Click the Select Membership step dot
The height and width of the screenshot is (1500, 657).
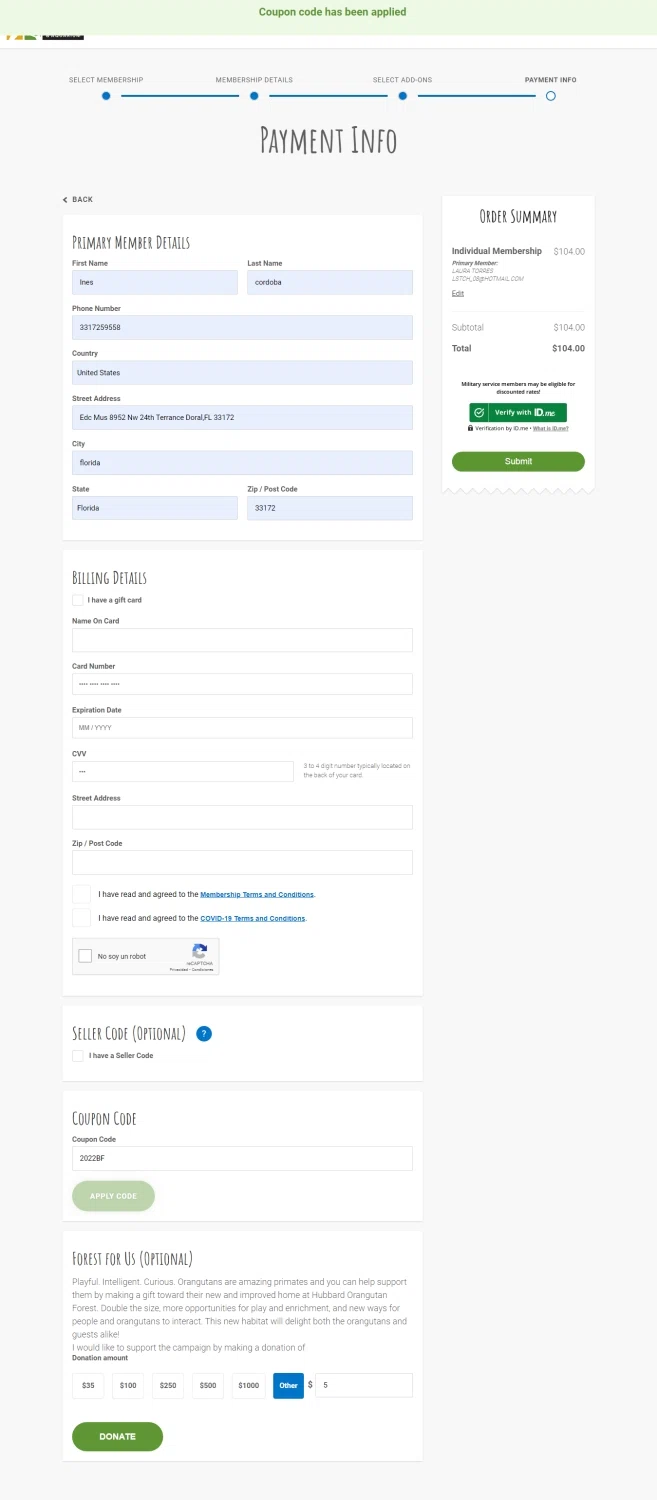point(106,96)
